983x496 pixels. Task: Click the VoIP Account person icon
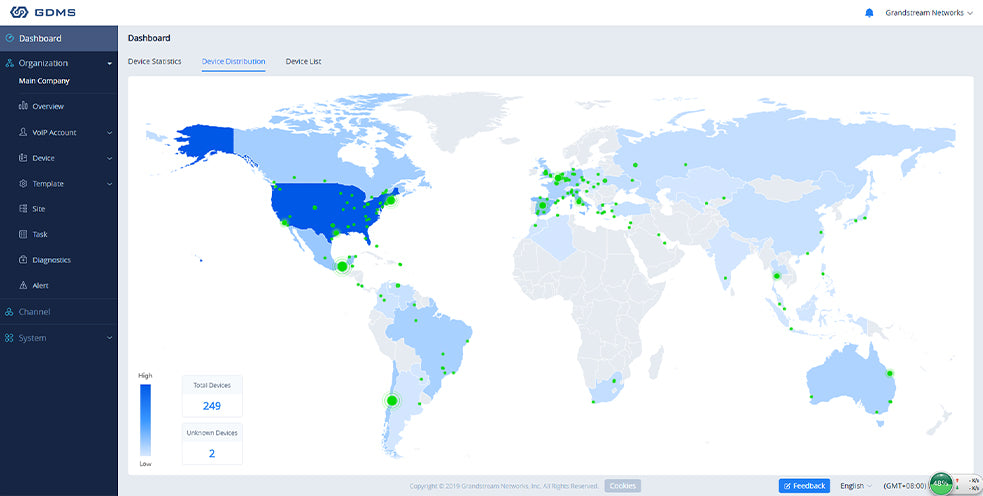click(x=23, y=132)
